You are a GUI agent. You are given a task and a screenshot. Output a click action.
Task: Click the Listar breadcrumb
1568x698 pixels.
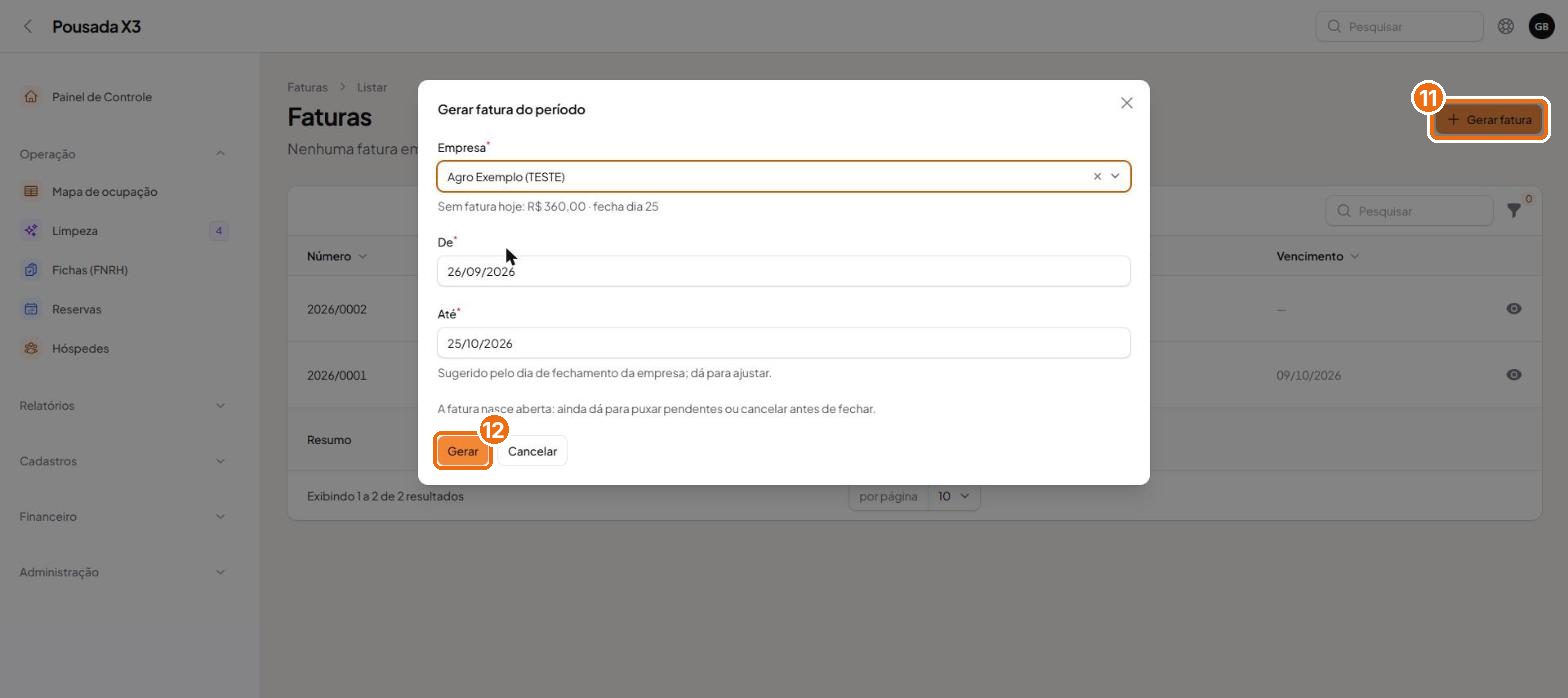(372, 88)
